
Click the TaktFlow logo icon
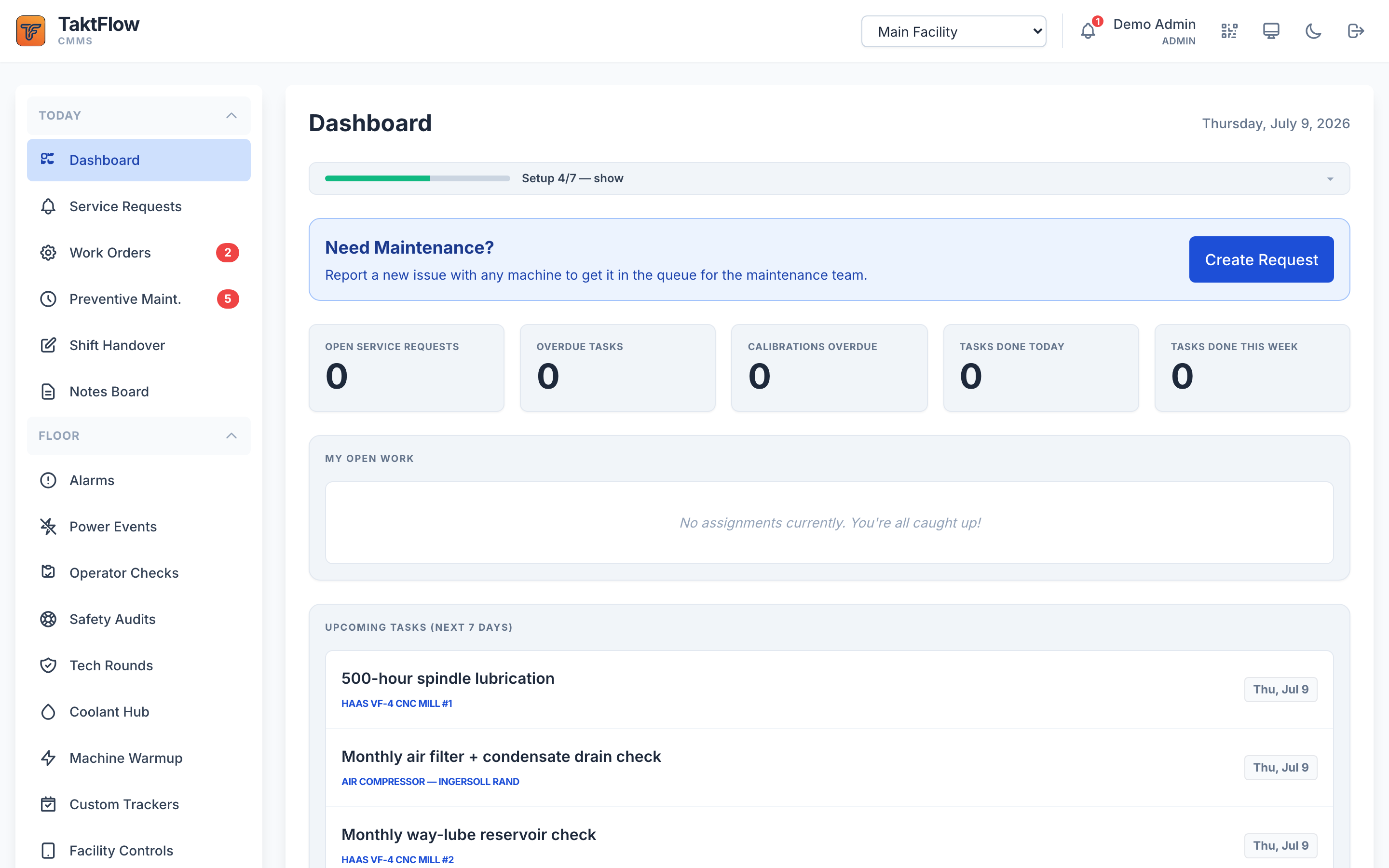[31, 31]
